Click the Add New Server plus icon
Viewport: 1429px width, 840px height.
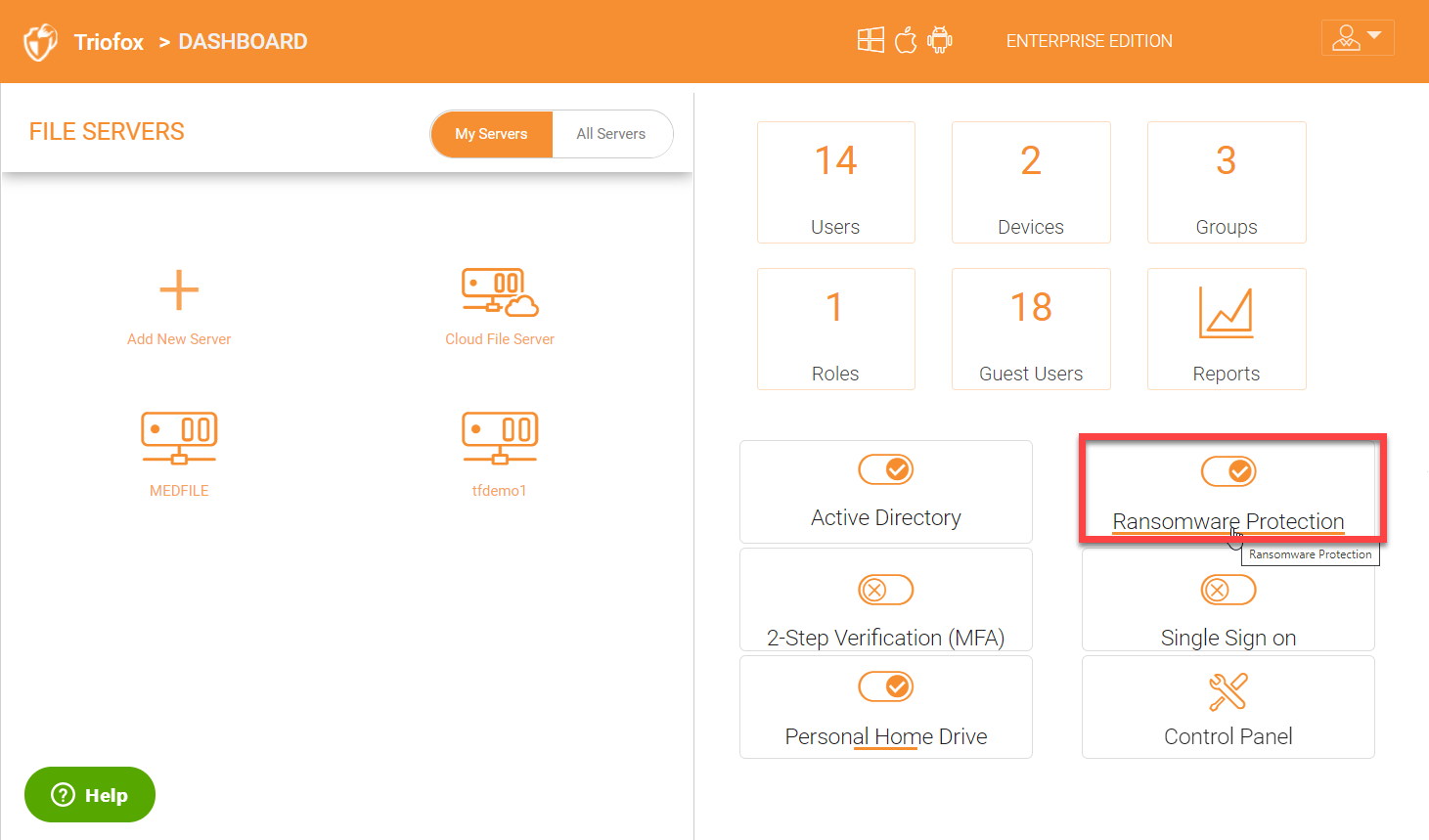(x=179, y=290)
